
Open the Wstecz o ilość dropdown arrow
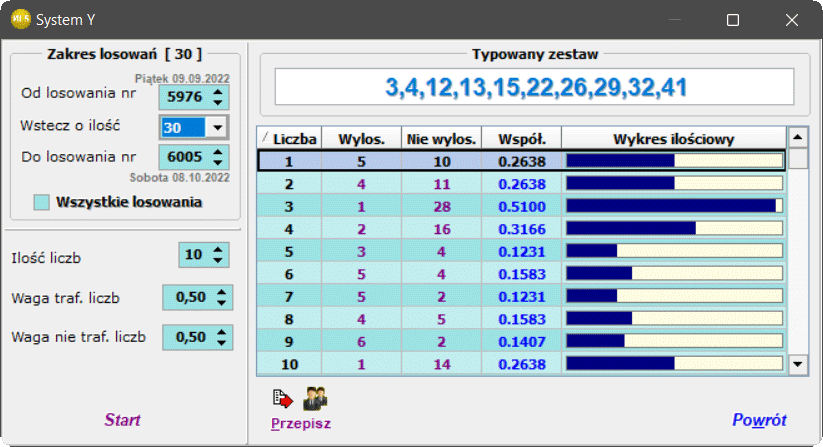click(217, 127)
